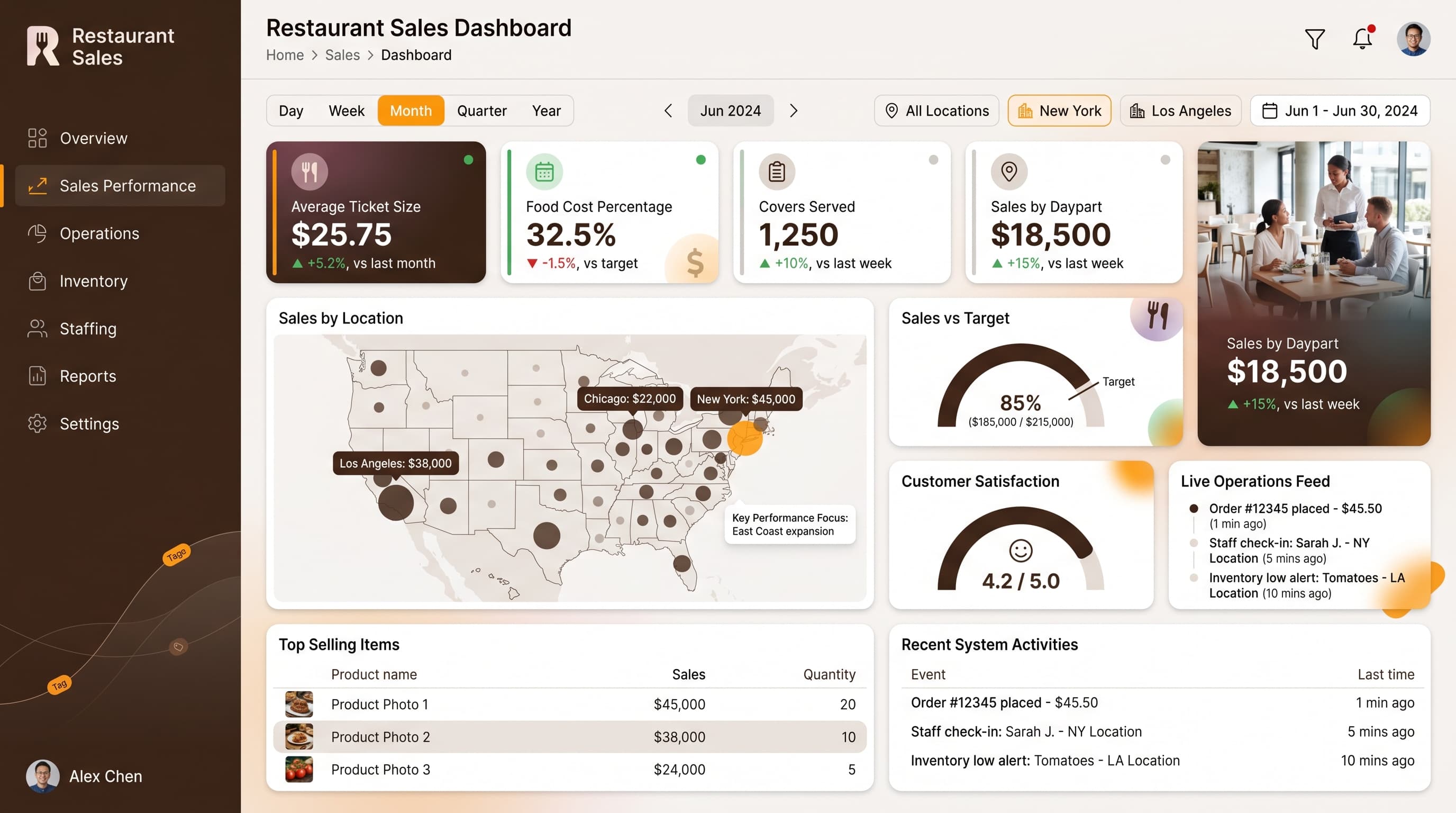Click Los Angeles: $38,000 map tooltip
1456x813 pixels.
(x=396, y=463)
